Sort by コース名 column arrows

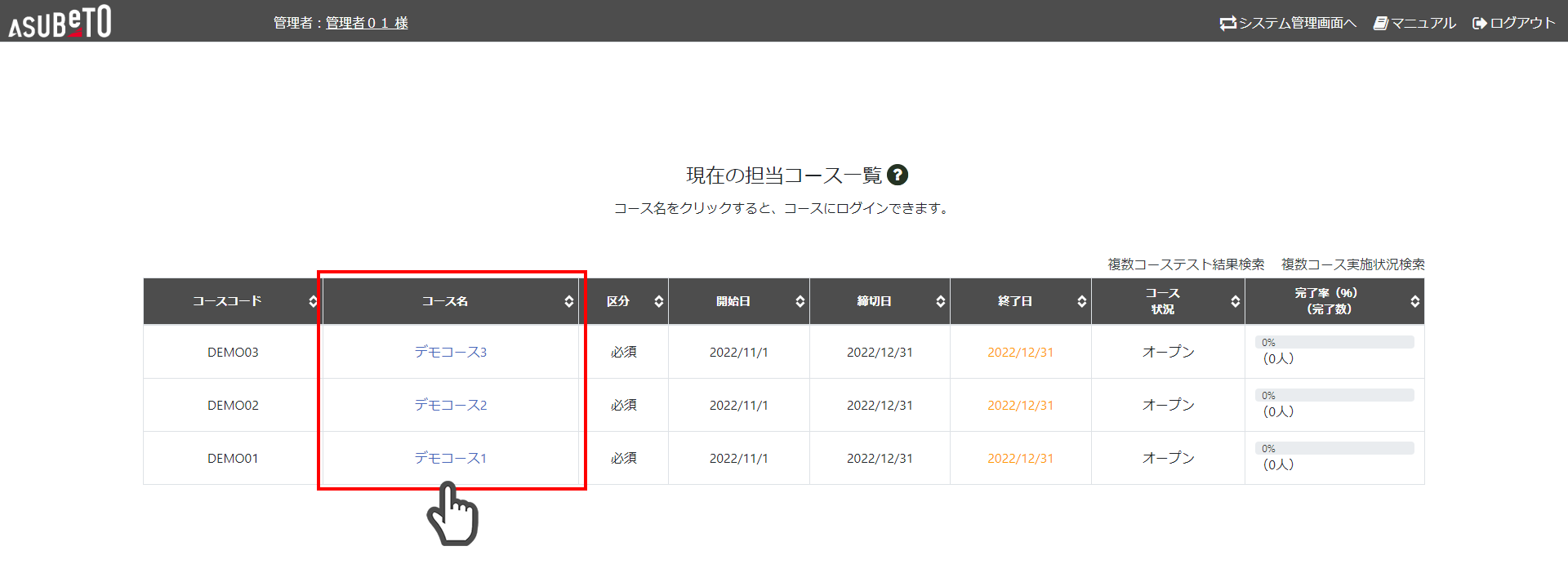point(568,302)
